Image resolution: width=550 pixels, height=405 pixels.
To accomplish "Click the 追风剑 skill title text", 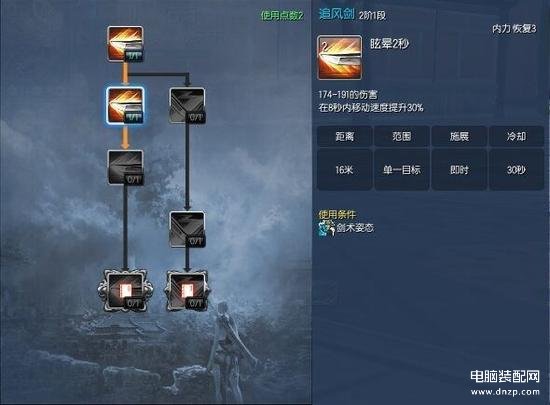I will coord(337,14).
